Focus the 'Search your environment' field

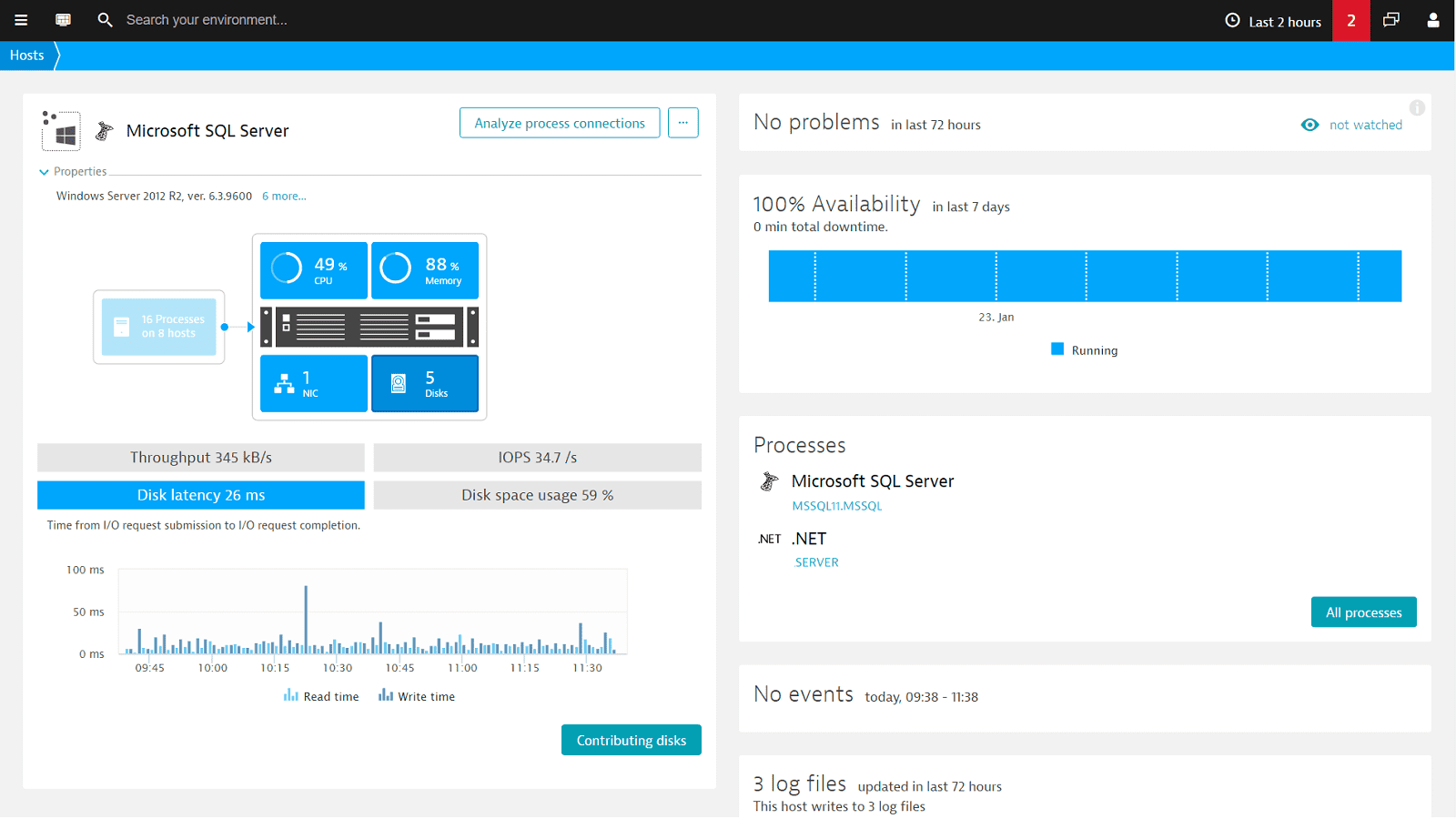207,20
